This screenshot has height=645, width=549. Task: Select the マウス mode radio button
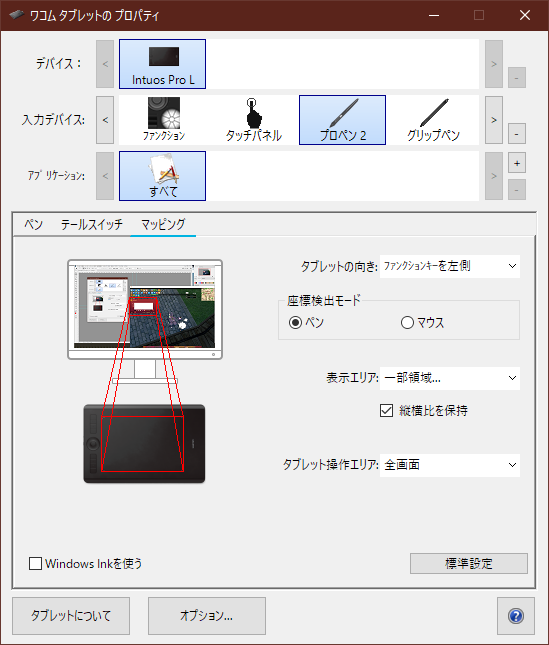(407, 322)
